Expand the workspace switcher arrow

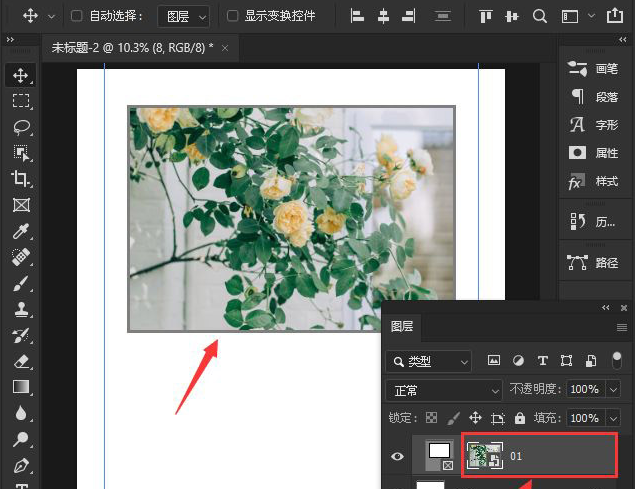591,16
